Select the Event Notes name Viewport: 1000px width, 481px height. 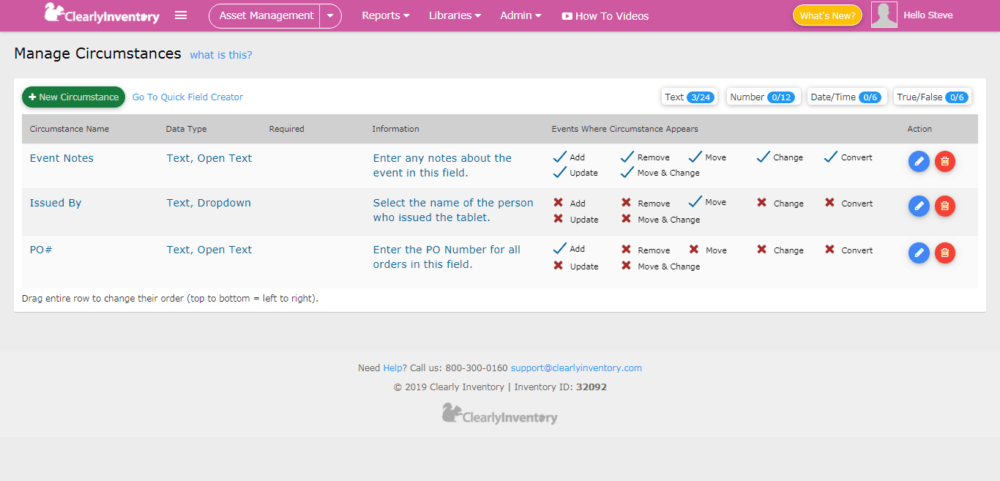tap(61, 158)
